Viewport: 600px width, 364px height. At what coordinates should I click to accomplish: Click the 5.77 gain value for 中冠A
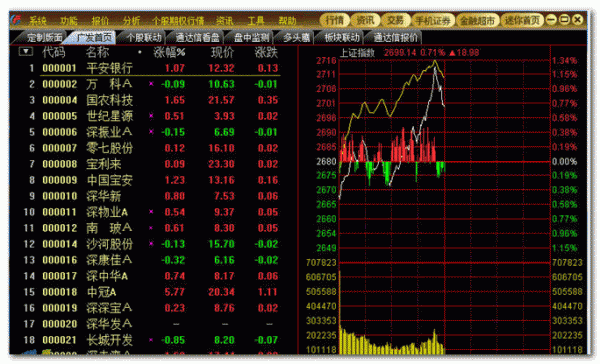pyautogui.click(x=174, y=292)
